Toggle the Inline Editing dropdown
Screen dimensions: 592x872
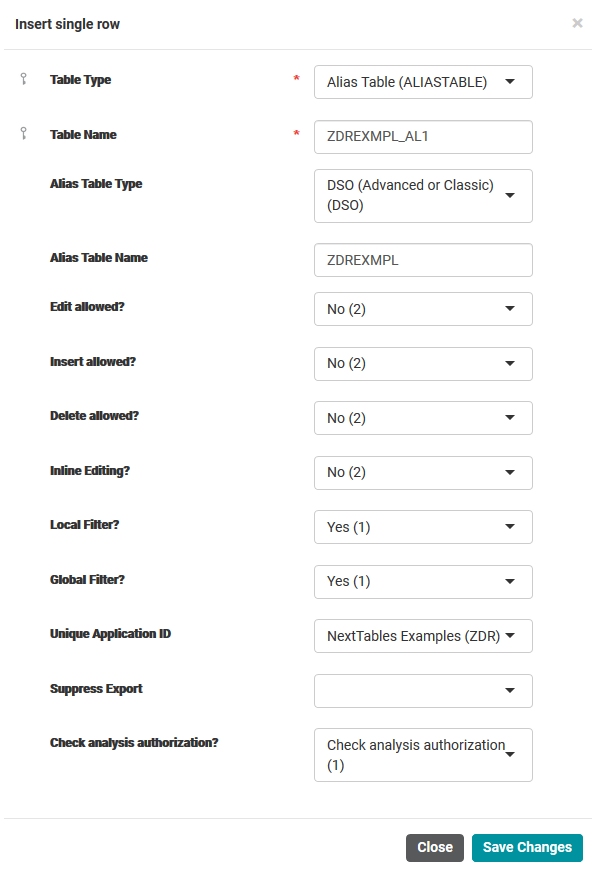[x=423, y=473]
